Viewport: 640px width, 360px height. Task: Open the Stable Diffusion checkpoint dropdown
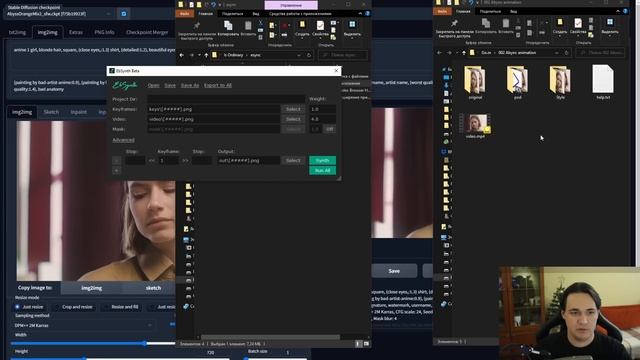pyautogui.click(x=59, y=14)
